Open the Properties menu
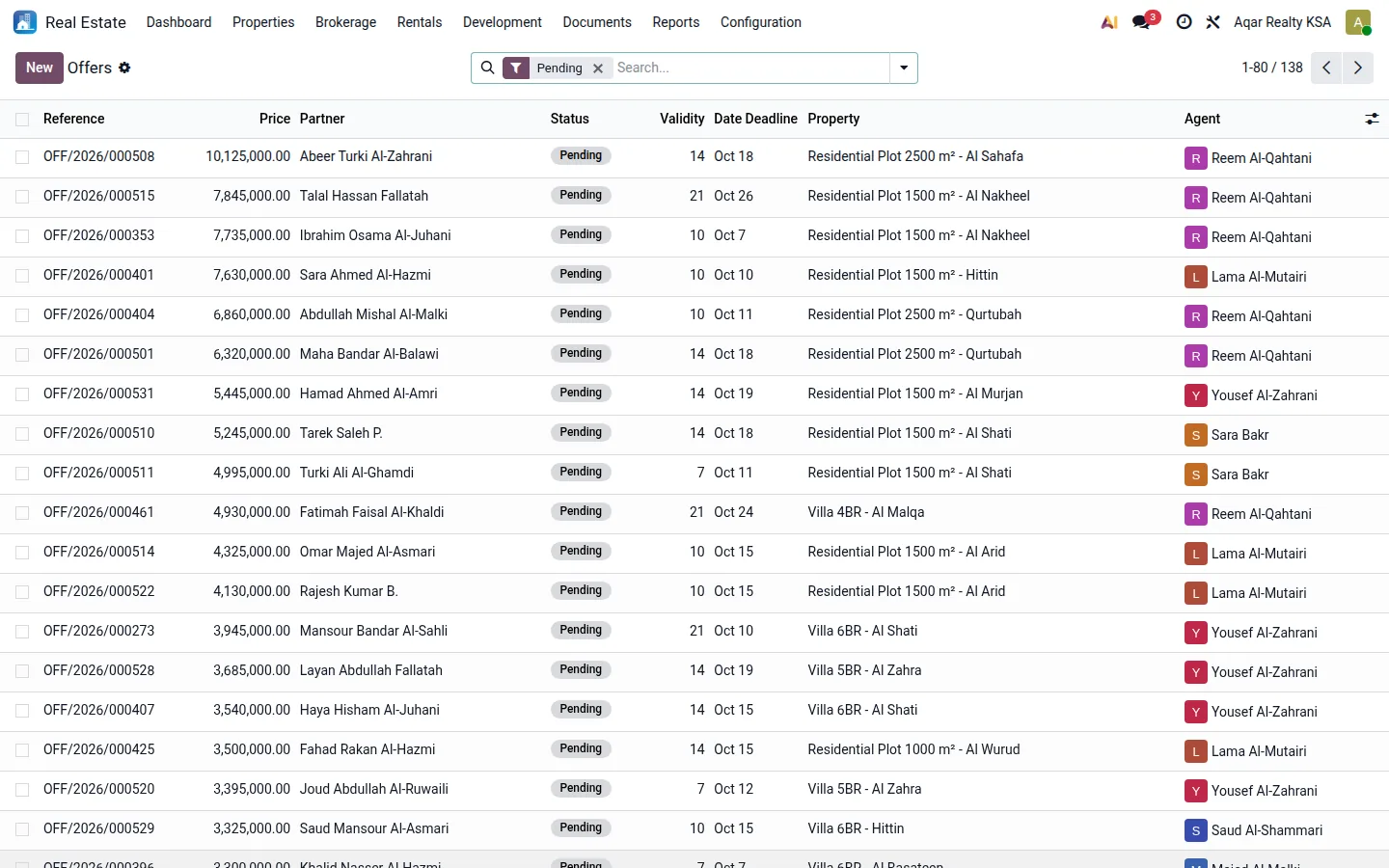Viewport: 1389px width, 868px height. (263, 22)
